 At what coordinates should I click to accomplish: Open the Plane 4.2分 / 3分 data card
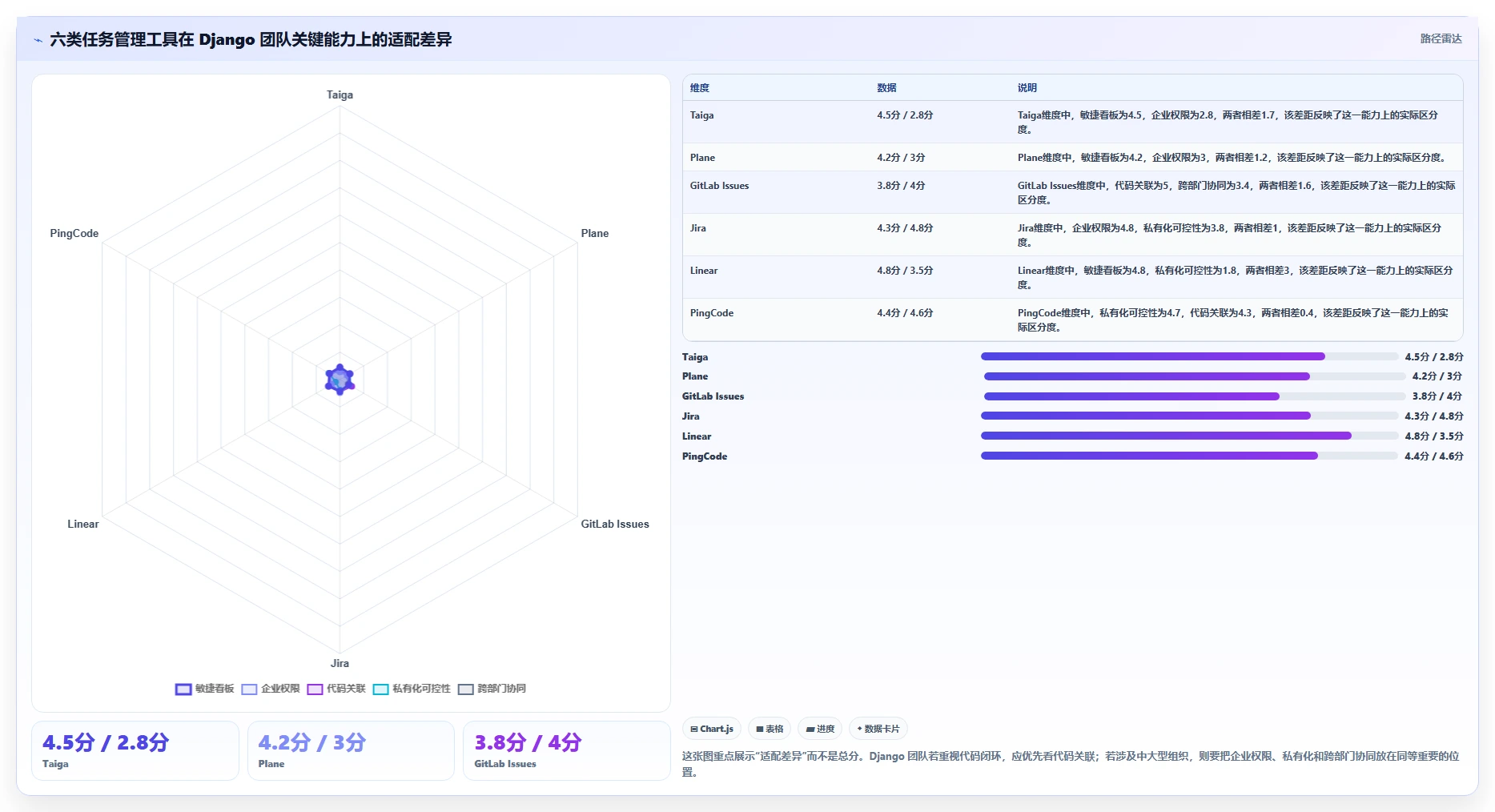[x=351, y=750]
